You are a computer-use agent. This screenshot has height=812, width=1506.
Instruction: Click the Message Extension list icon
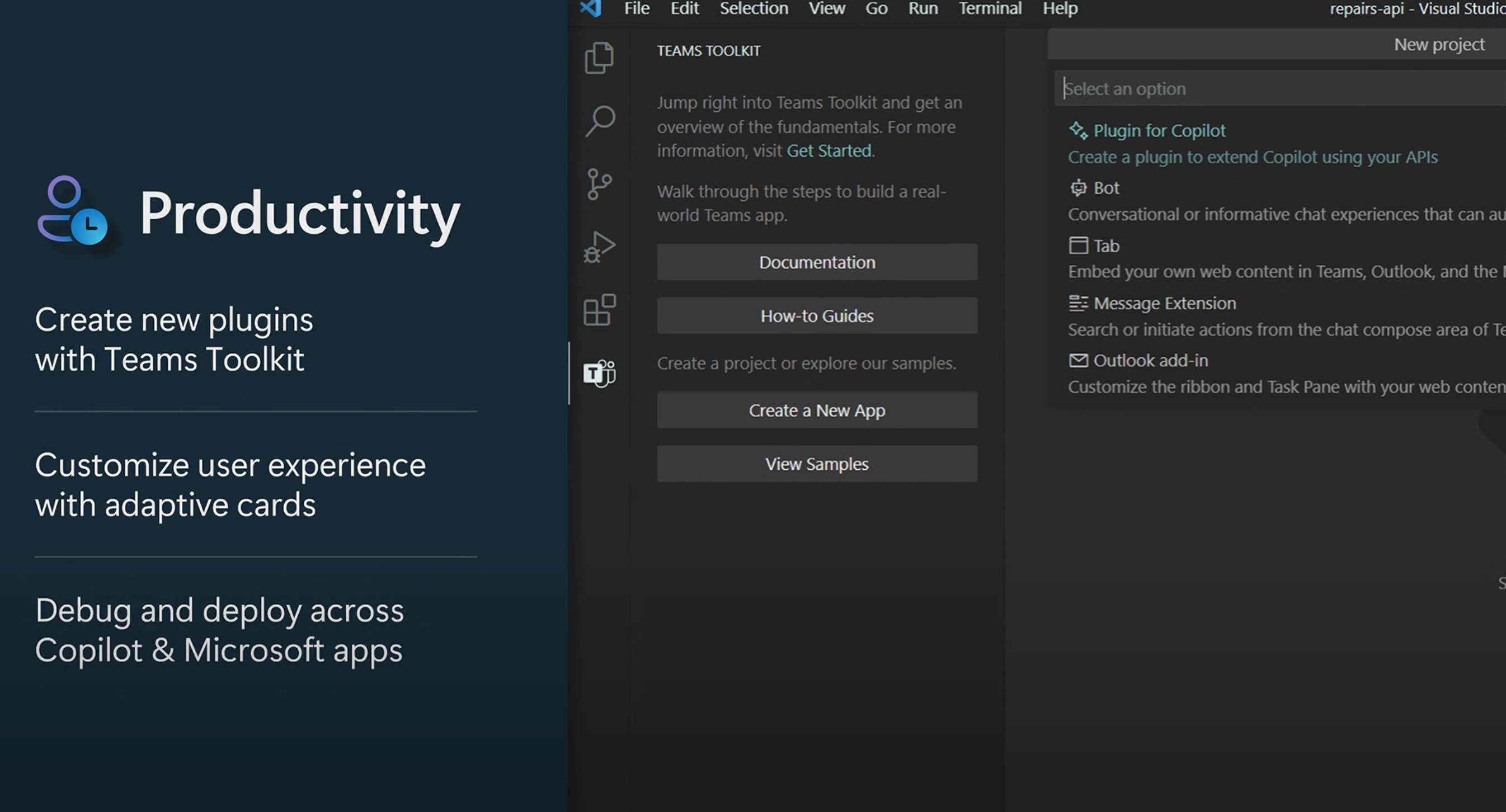click(x=1078, y=303)
